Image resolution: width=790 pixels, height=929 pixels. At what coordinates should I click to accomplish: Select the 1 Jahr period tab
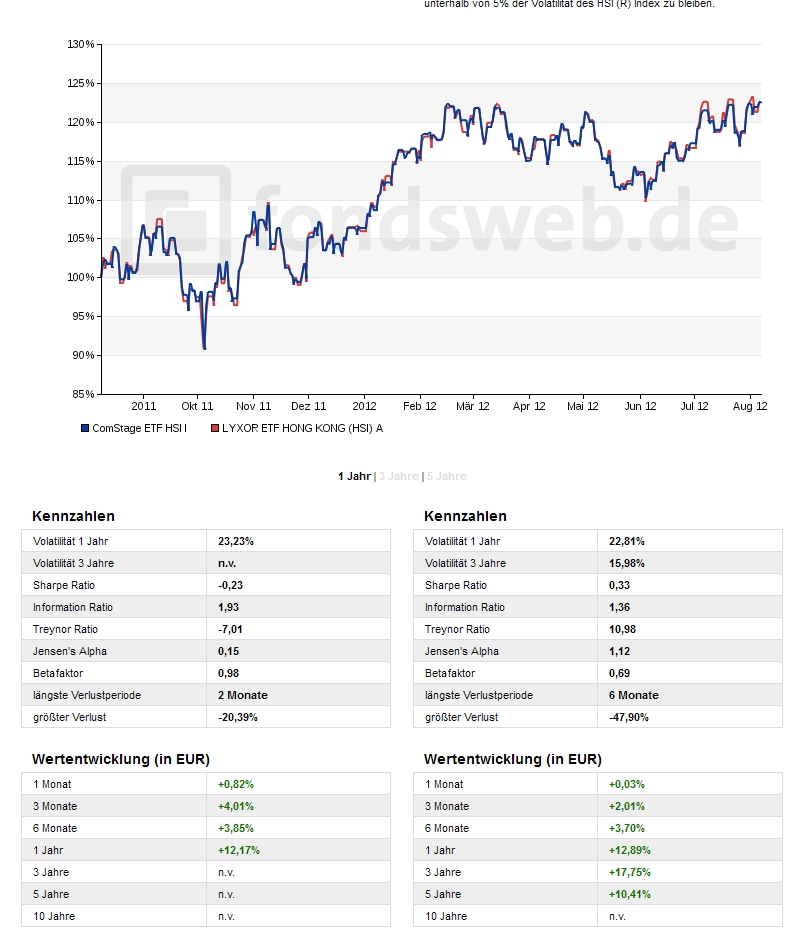pyautogui.click(x=354, y=476)
